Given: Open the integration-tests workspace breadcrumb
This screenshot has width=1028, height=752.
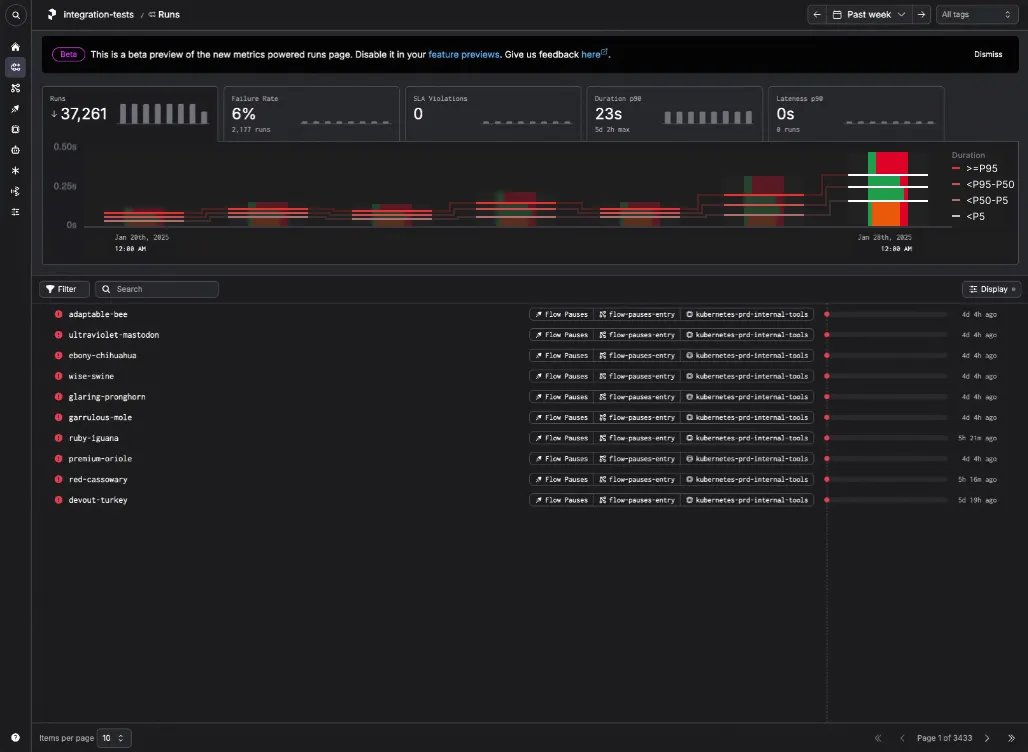Looking at the screenshot, I should pos(98,14).
